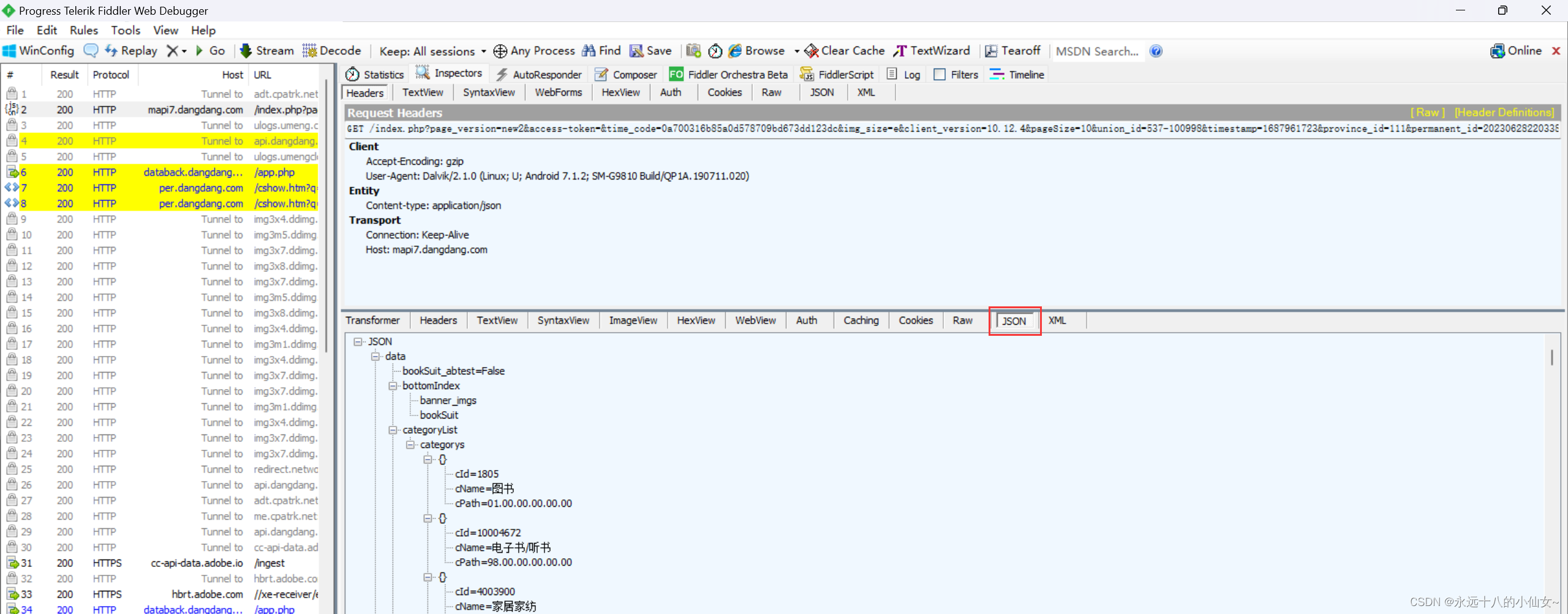Collapse the categorys node
This screenshot has height=614, width=1568.
(x=410, y=445)
